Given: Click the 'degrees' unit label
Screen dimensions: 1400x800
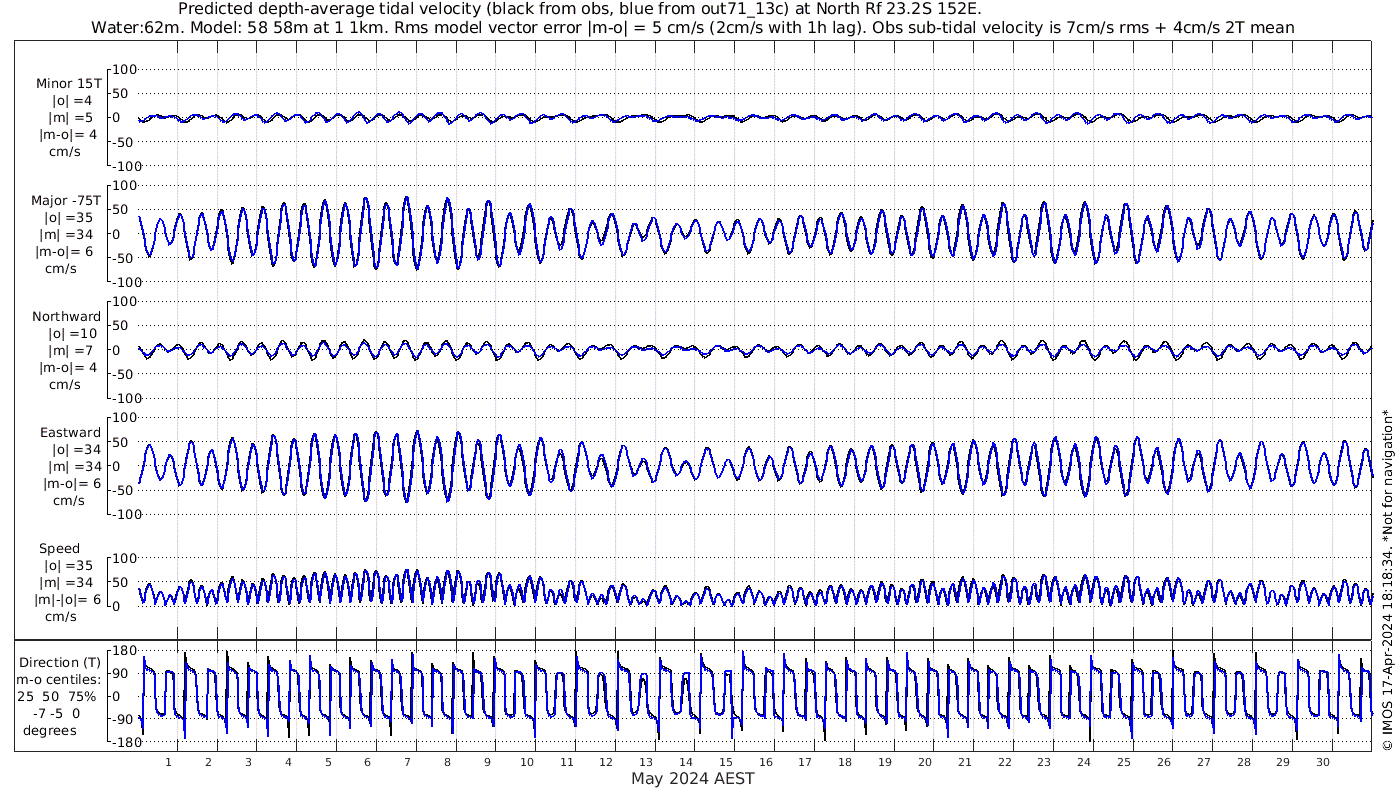Looking at the screenshot, I should [50, 731].
